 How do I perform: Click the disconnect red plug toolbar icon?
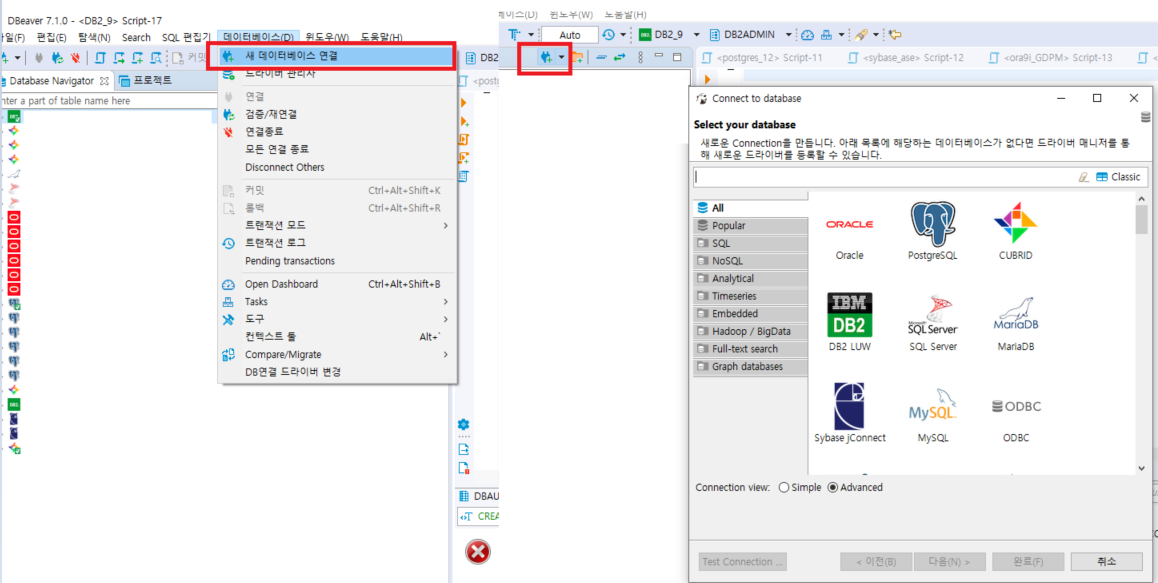[75, 58]
